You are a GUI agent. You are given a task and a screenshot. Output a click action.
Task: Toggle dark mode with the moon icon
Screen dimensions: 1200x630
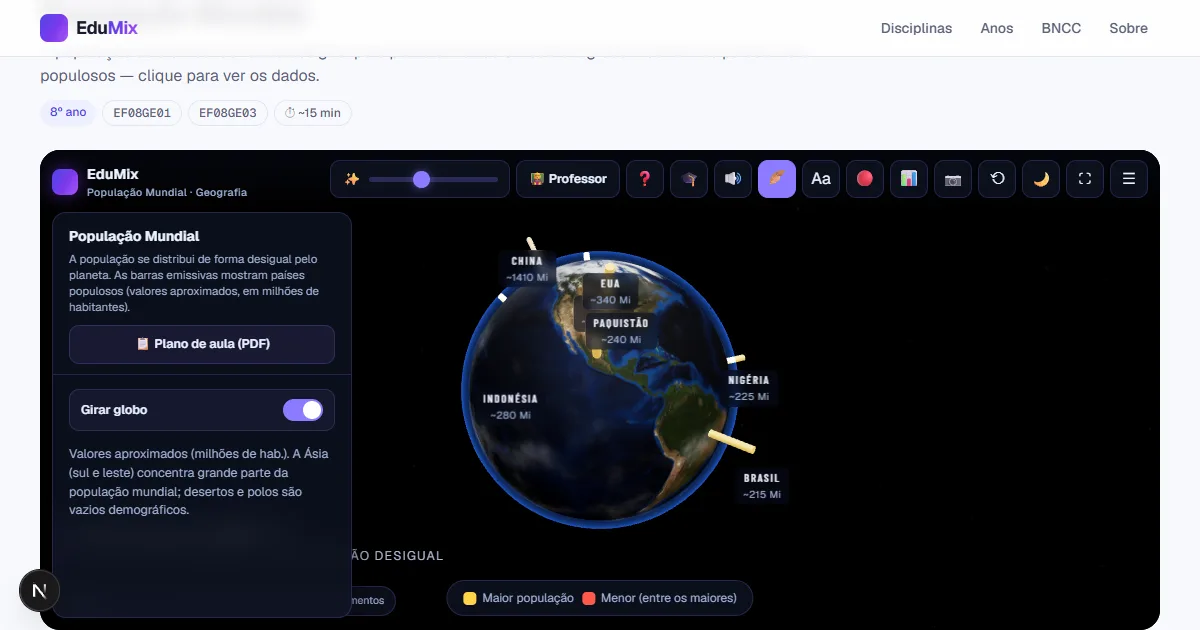(x=1041, y=179)
